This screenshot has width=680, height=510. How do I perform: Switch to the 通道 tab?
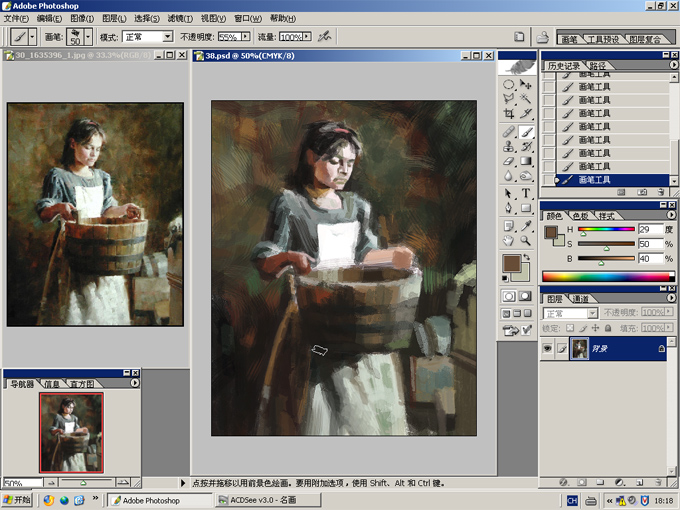tap(580, 299)
